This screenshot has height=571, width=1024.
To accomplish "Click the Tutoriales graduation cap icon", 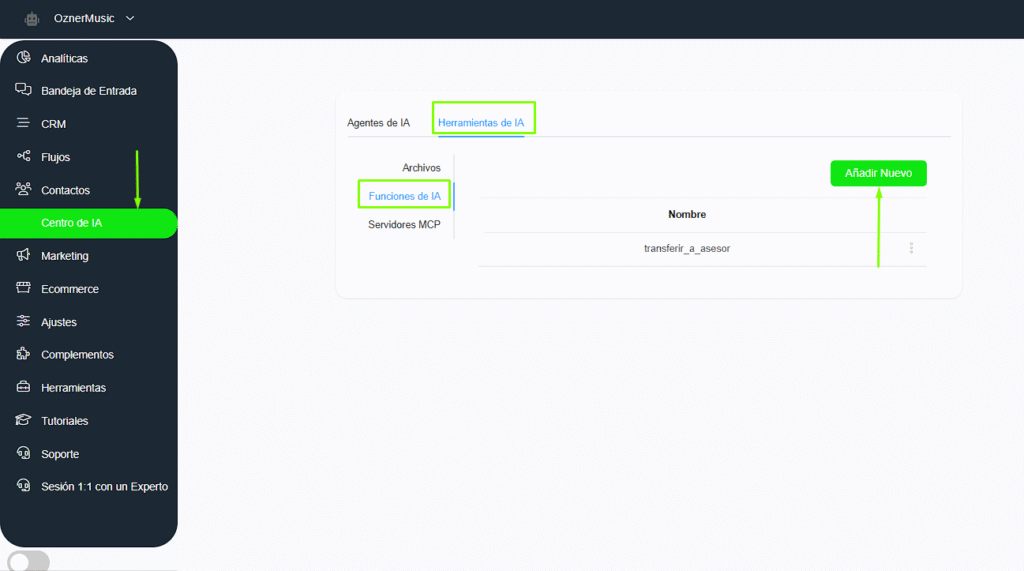I will [24, 421].
